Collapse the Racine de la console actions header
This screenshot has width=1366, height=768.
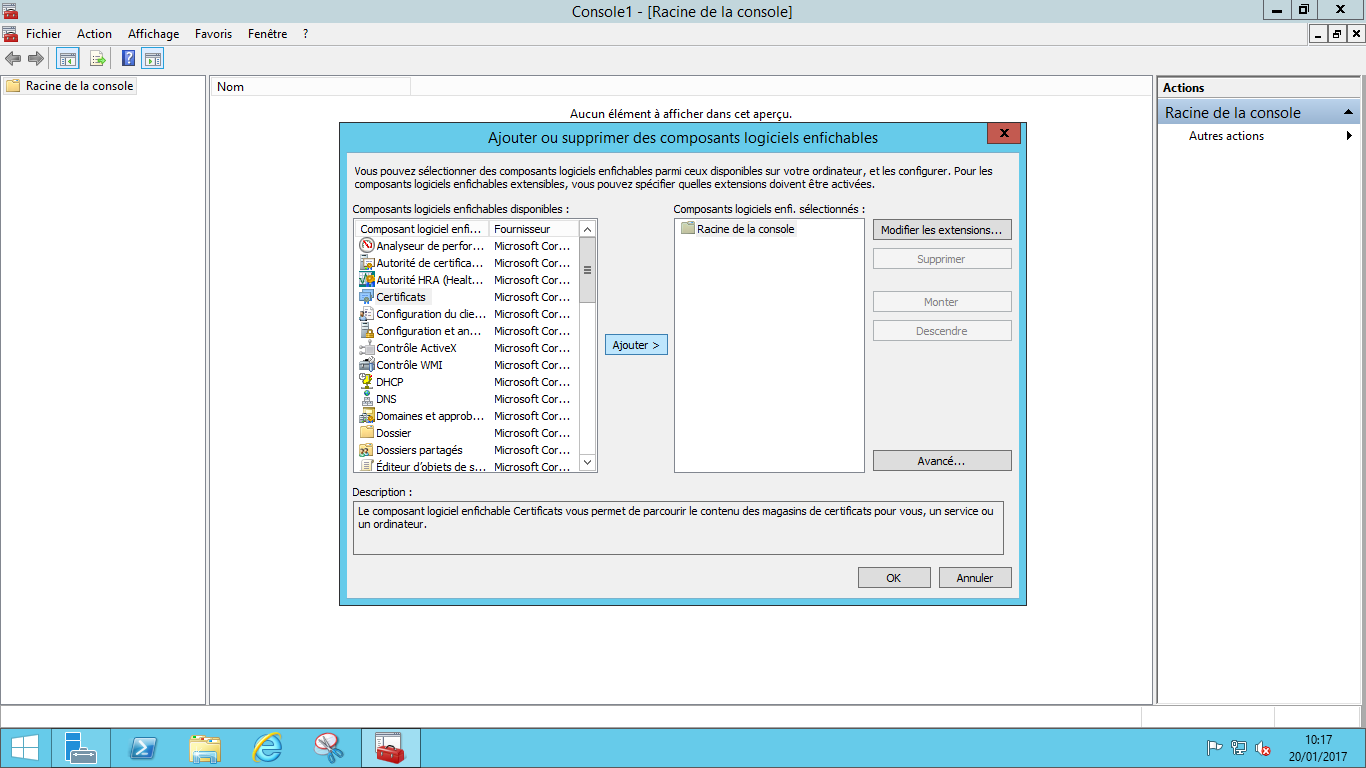[1348, 113]
